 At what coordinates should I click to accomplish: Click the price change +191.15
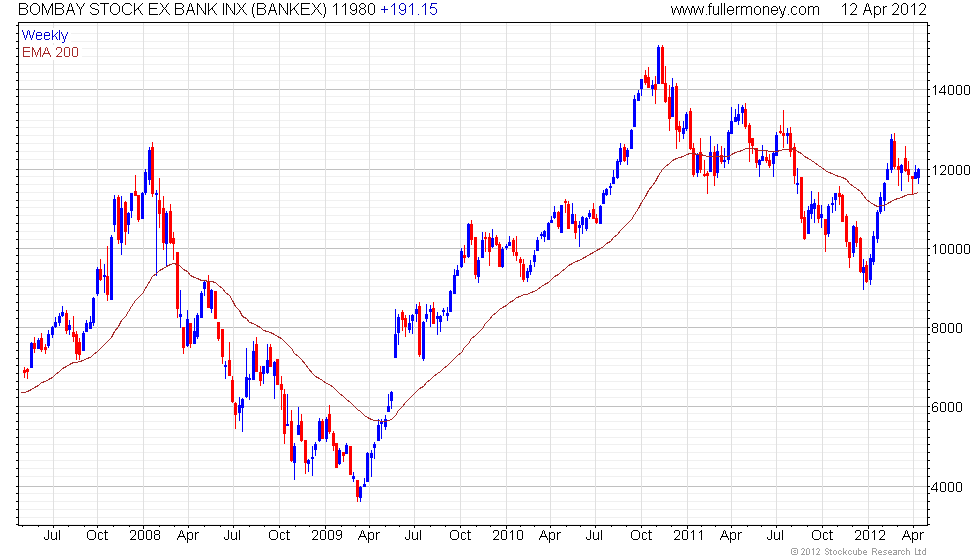[x=409, y=9]
